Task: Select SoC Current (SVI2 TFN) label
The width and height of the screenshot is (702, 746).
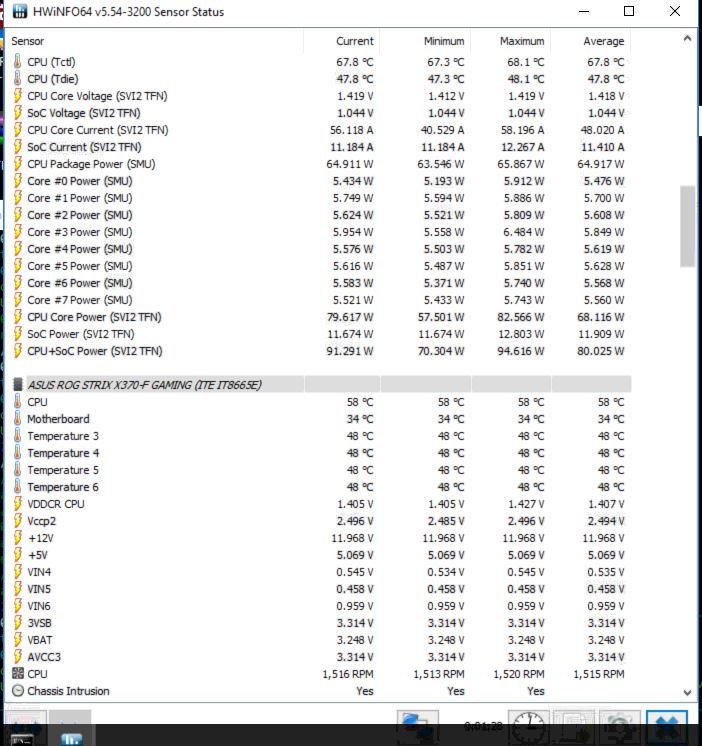Action: [84, 147]
